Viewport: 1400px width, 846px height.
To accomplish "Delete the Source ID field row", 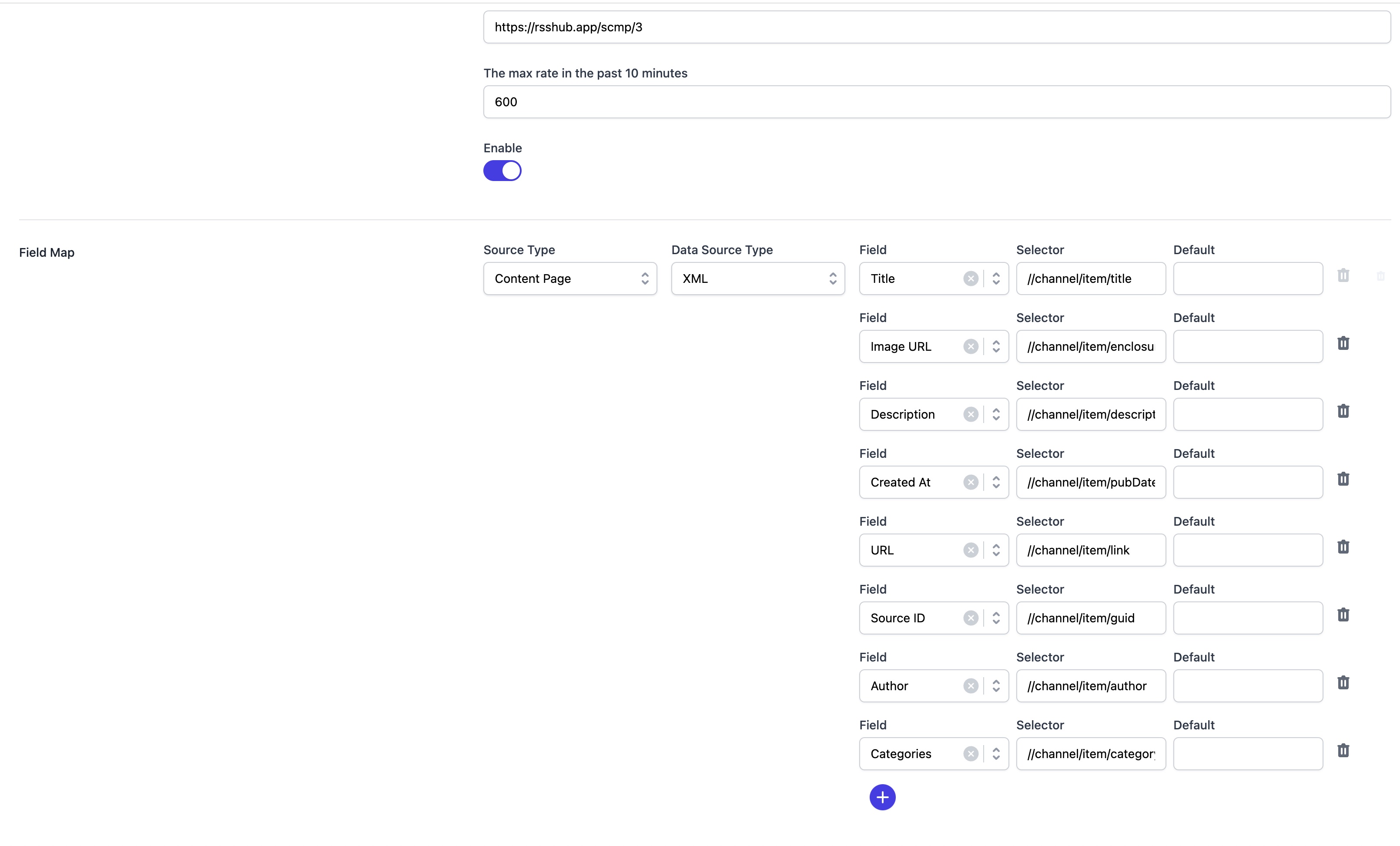I will click(x=1343, y=615).
